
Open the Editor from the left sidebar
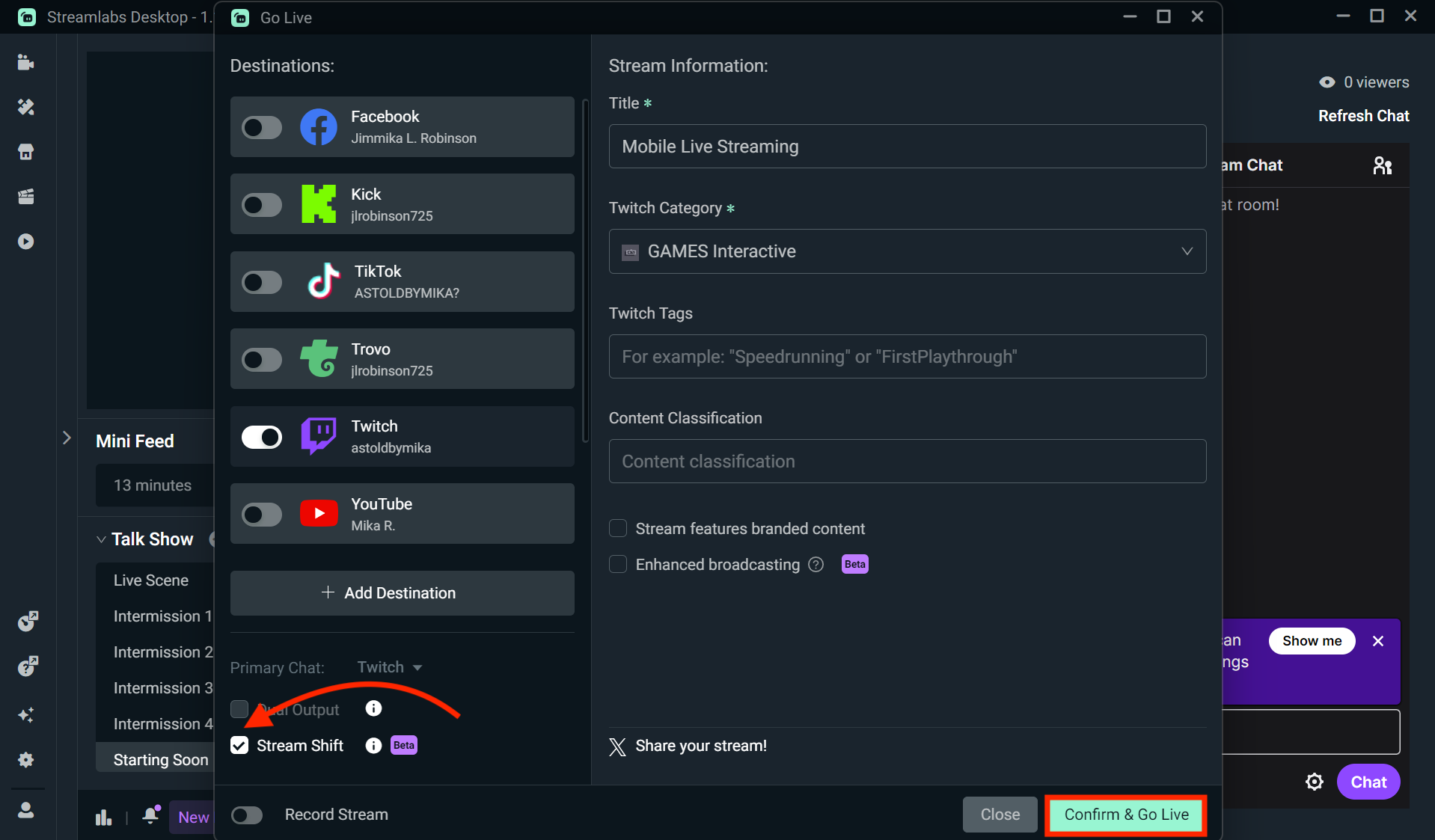click(x=26, y=62)
